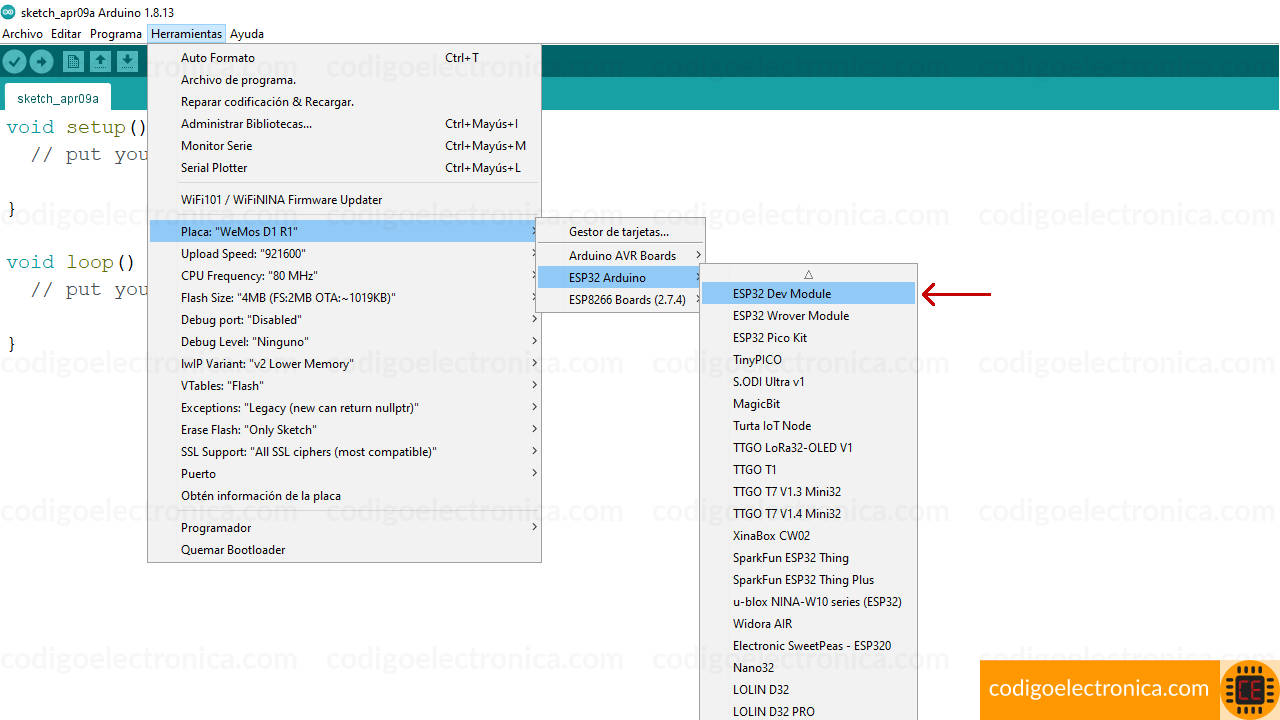Click the board list scroll-up triangle

tap(808, 274)
